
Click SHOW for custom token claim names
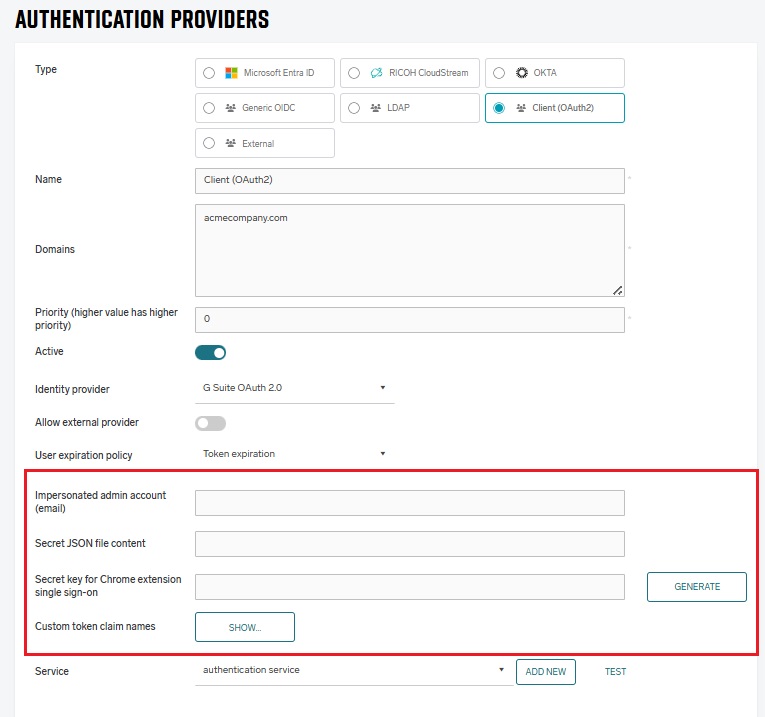[x=245, y=627]
